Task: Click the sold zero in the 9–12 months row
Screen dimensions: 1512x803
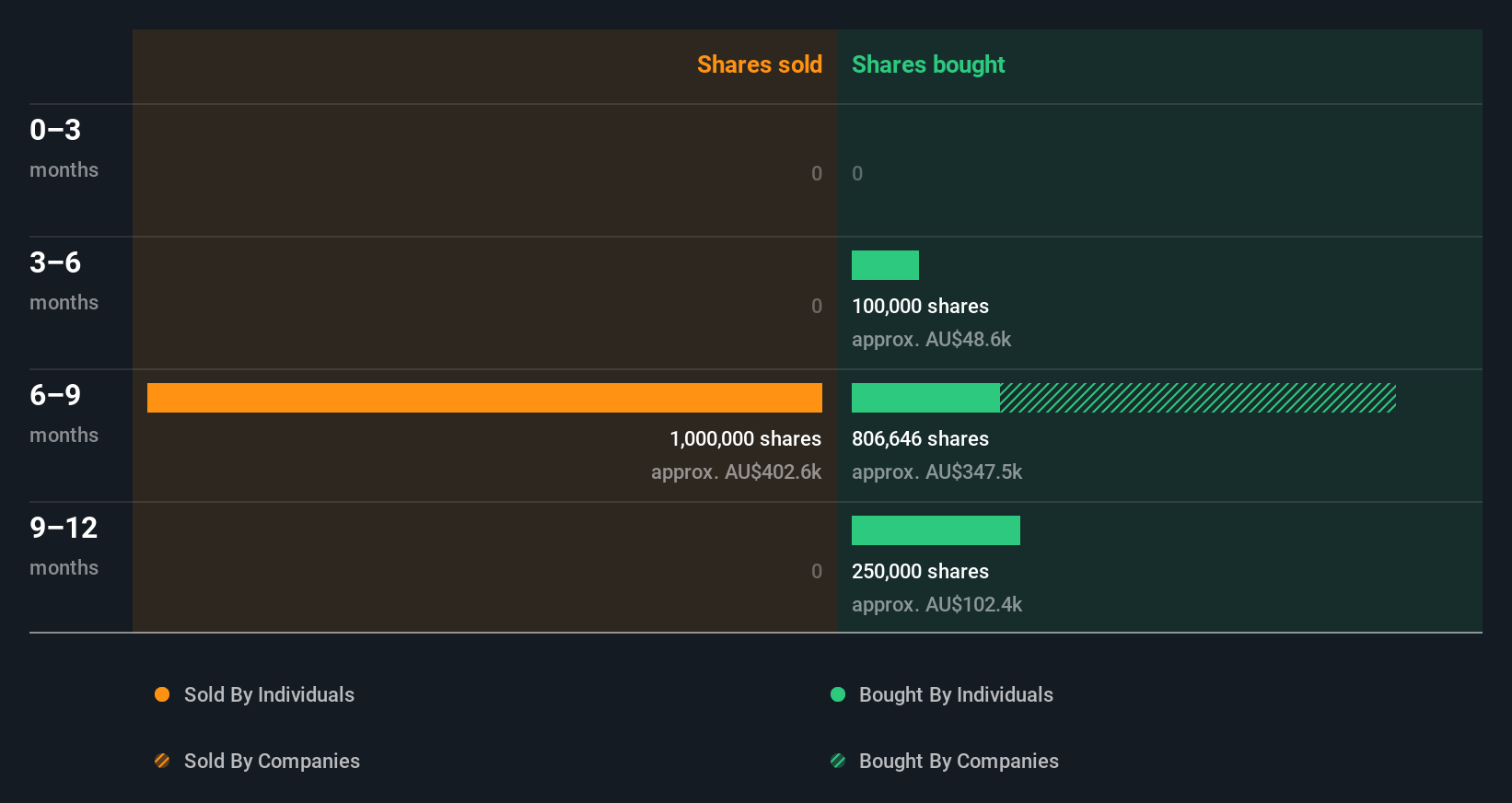Action: (817, 571)
